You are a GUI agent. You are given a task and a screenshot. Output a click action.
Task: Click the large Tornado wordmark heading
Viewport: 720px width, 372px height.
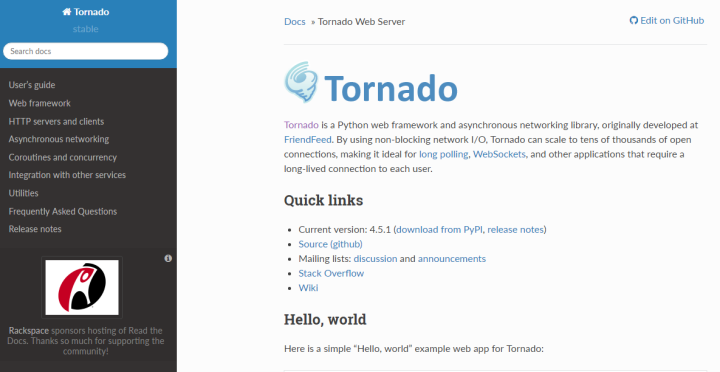click(391, 88)
